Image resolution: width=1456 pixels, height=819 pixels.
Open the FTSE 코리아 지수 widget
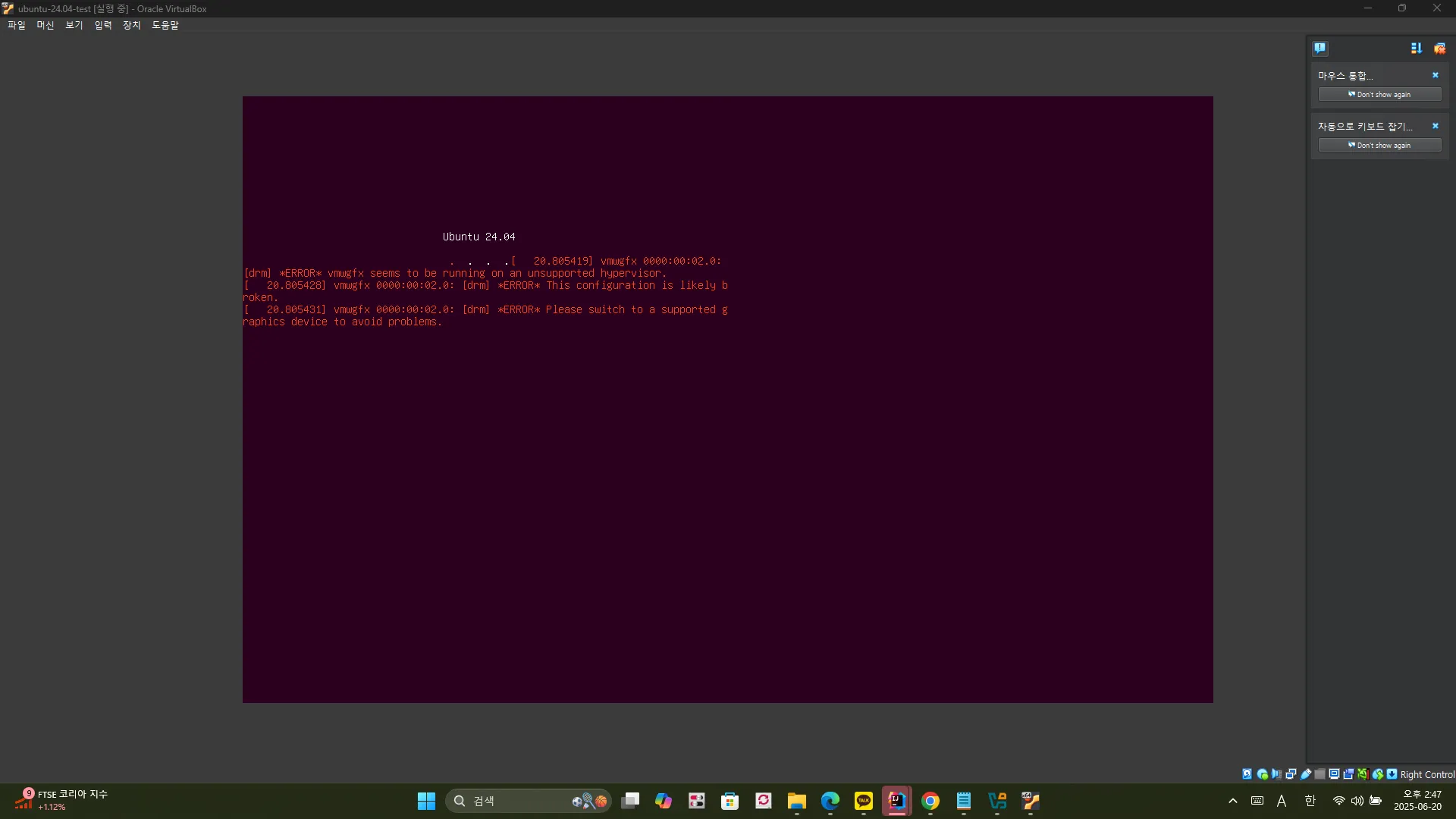click(x=62, y=800)
